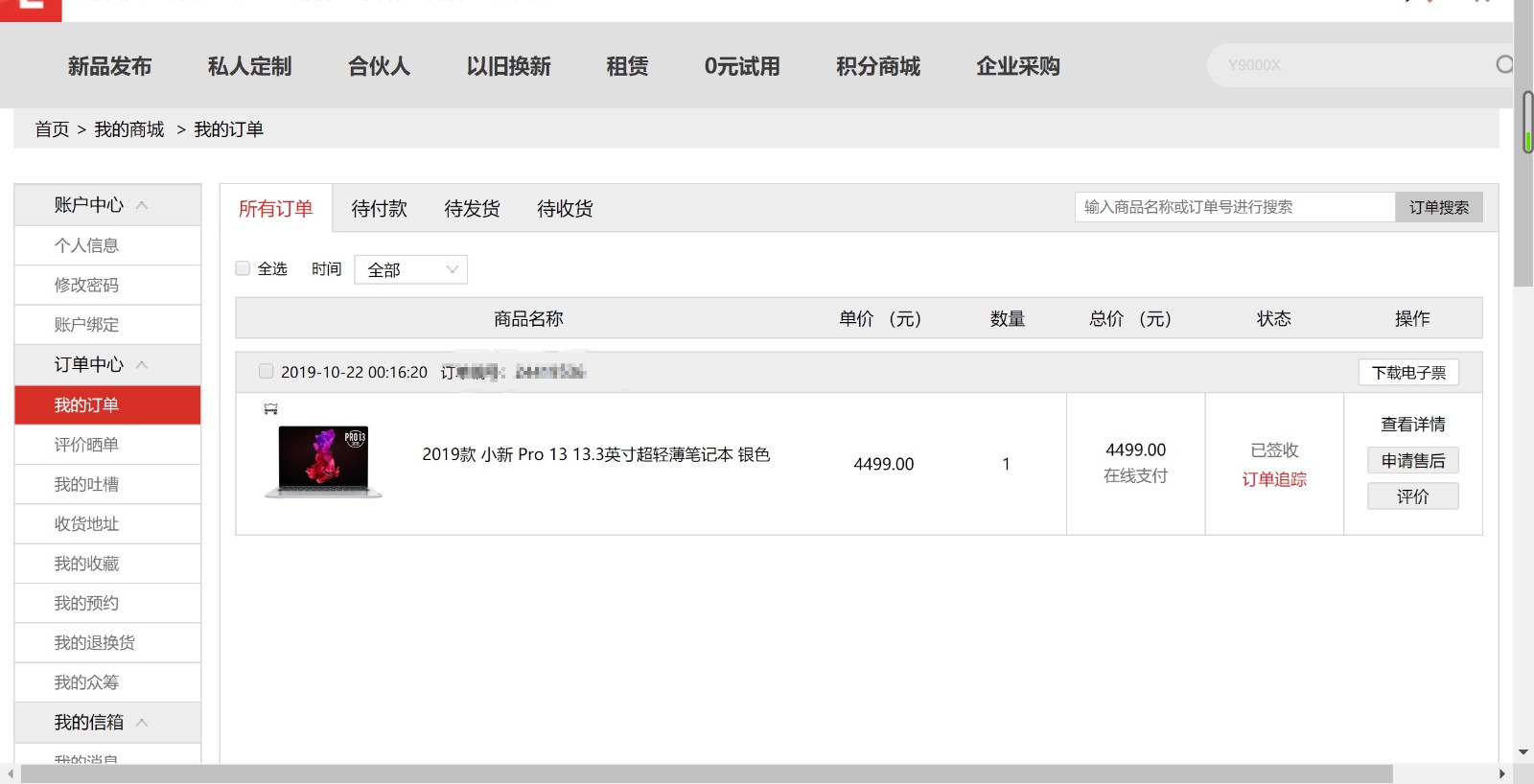The width and height of the screenshot is (1534, 784).
Task: Collapse the 我的信箱 section
Action: [x=142, y=722]
